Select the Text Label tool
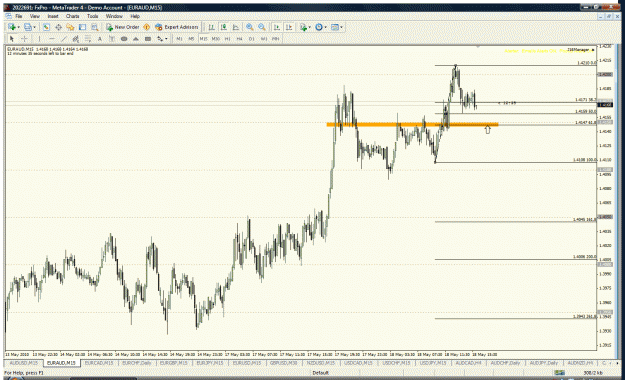This screenshot has width=625, height=380. (112, 39)
